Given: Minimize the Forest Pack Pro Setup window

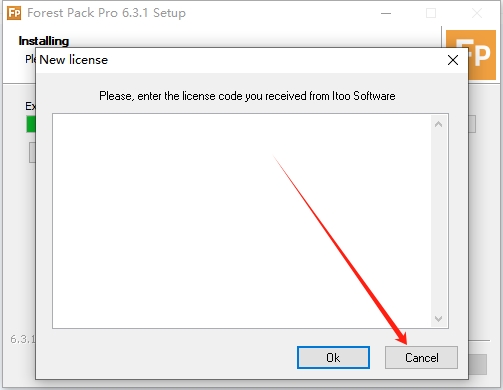Looking at the screenshot, I should pos(386,13).
